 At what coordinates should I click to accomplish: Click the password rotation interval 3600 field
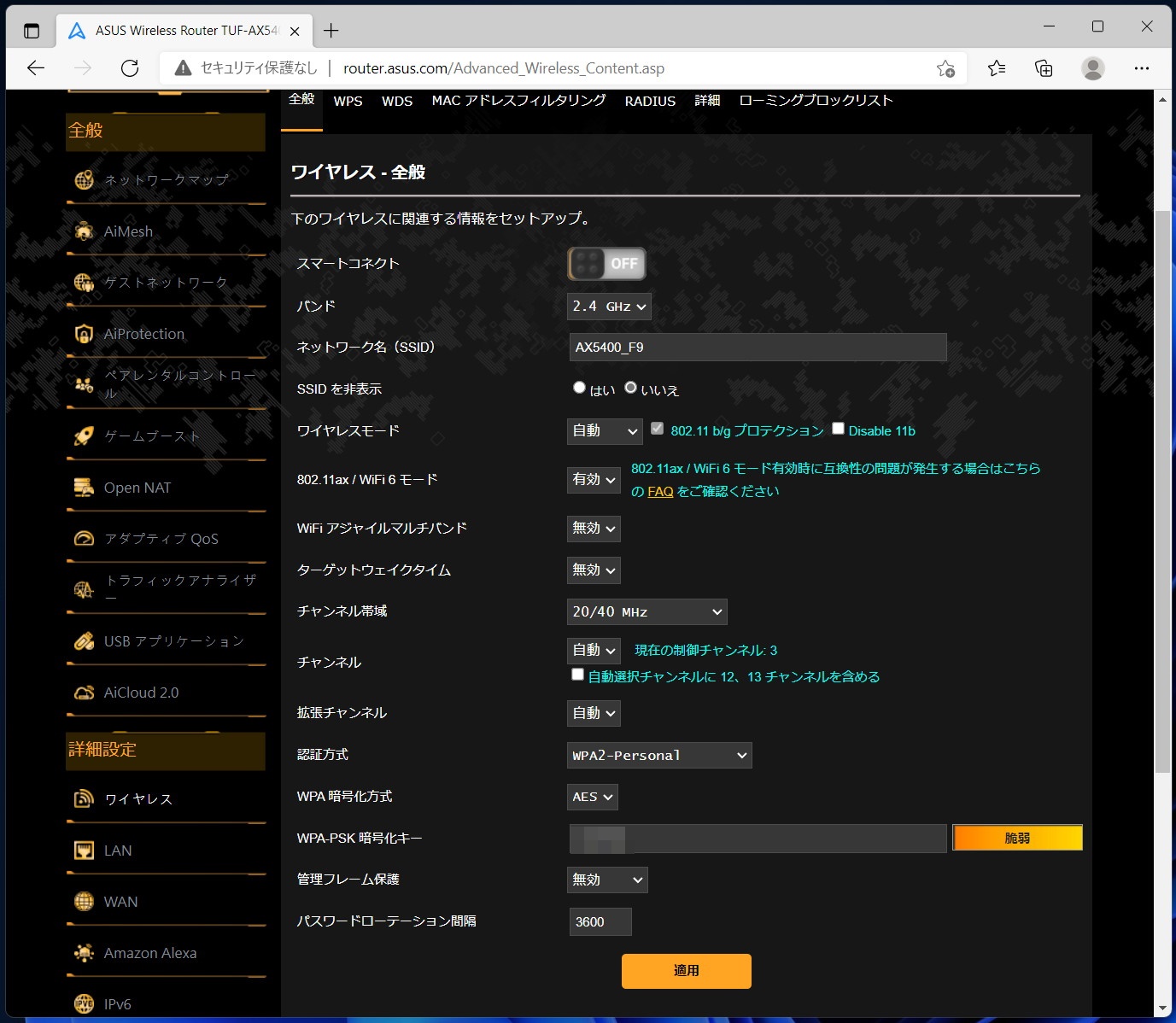click(600, 922)
